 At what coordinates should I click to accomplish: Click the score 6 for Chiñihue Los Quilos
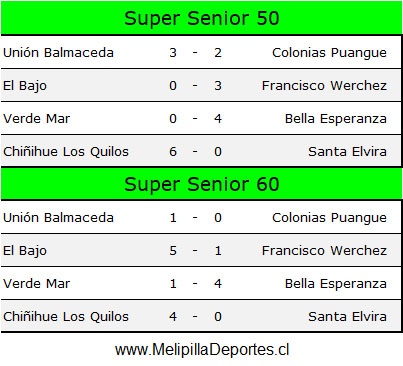click(173, 151)
